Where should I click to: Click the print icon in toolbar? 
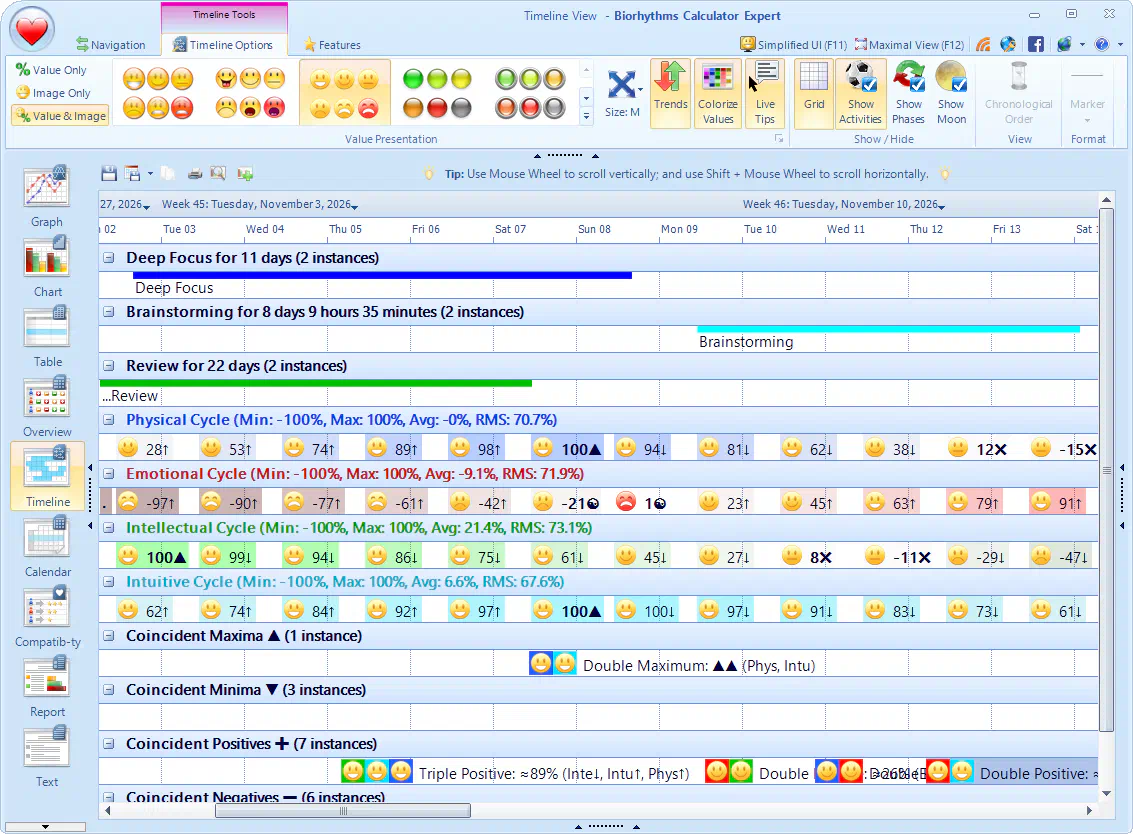click(194, 173)
